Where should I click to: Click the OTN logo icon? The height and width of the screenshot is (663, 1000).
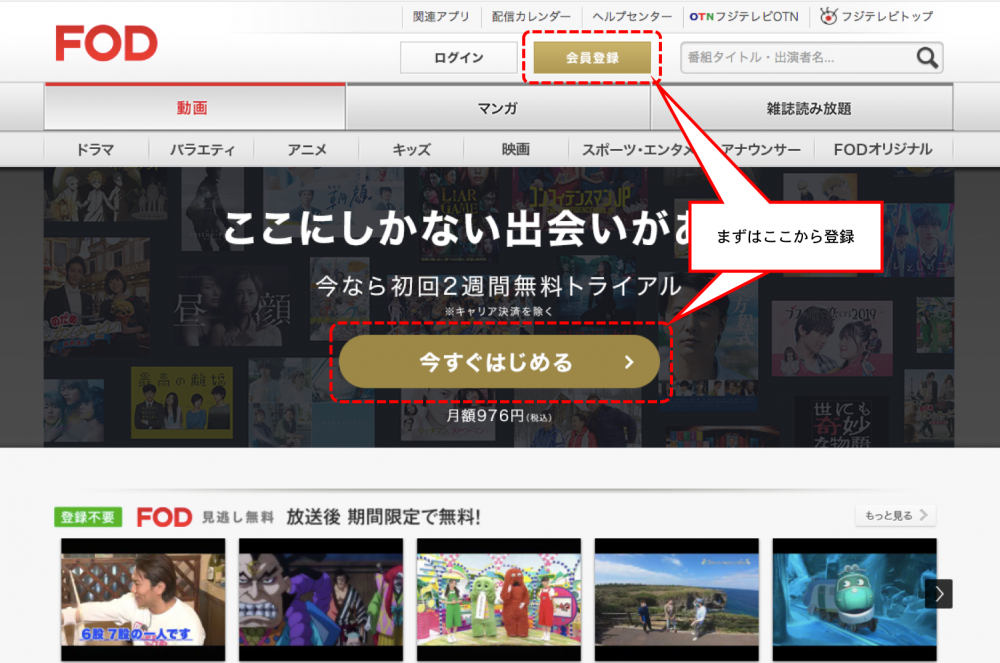701,17
